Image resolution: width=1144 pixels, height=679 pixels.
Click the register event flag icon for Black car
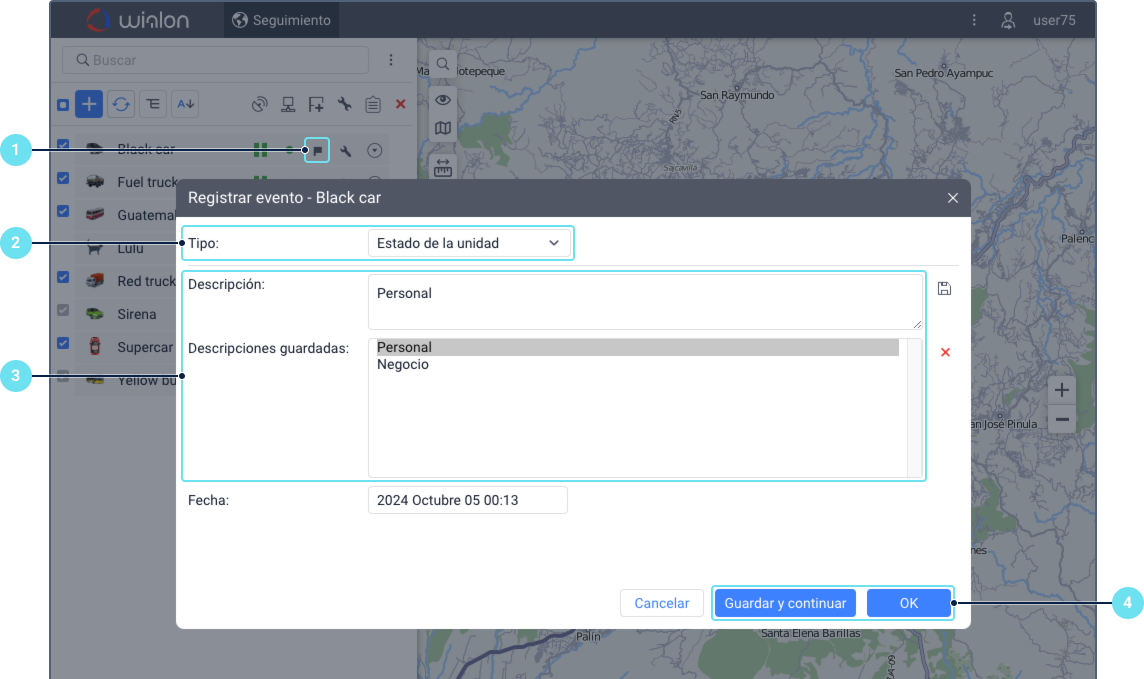pyautogui.click(x=317, y=151)
